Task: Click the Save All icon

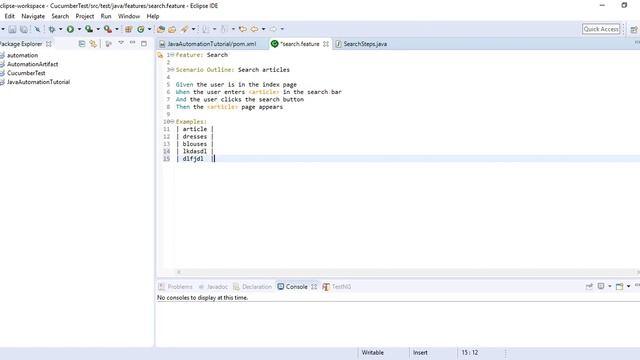Action: (x=24, y=29)
